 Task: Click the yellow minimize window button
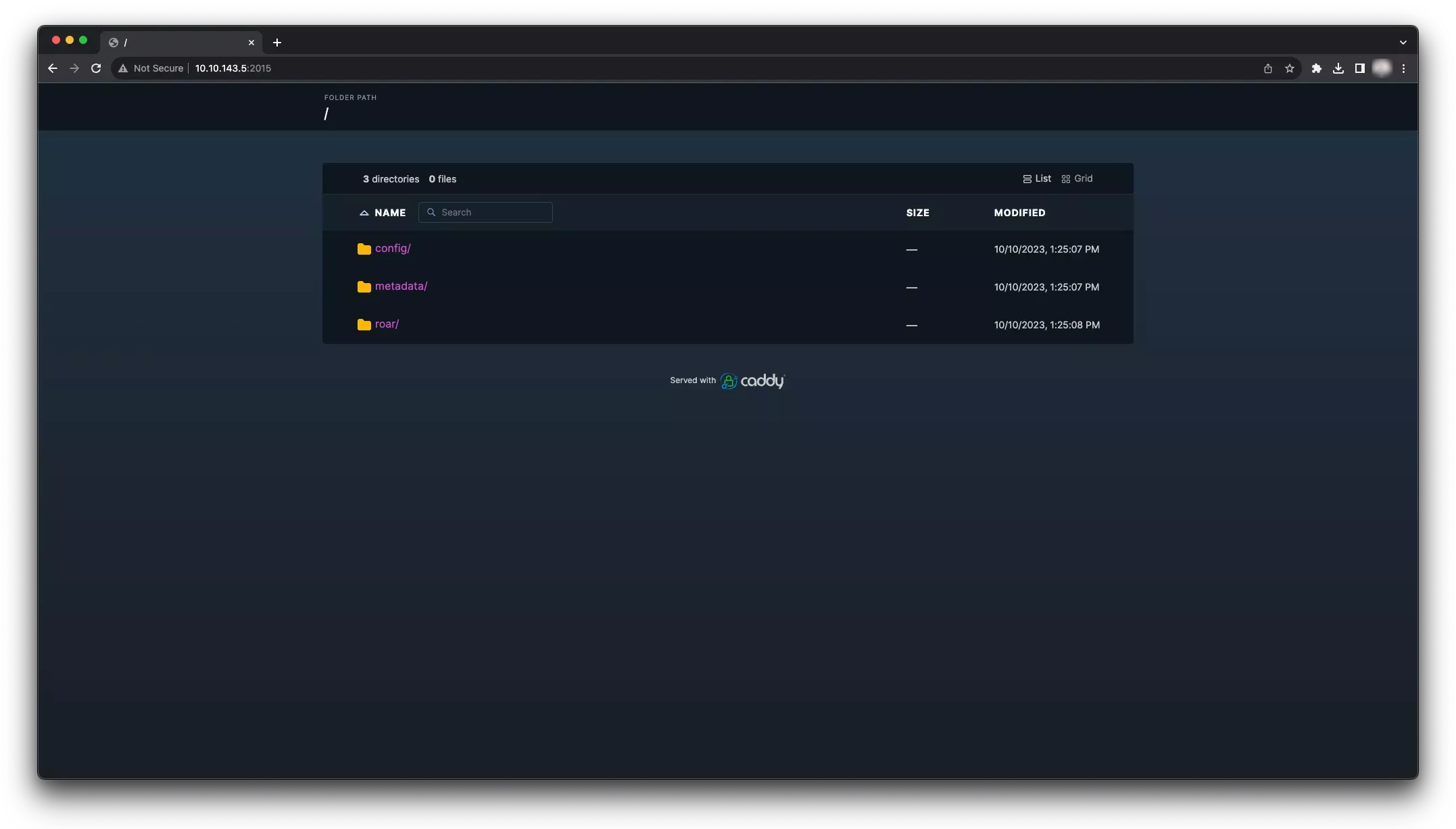[70, 40]
